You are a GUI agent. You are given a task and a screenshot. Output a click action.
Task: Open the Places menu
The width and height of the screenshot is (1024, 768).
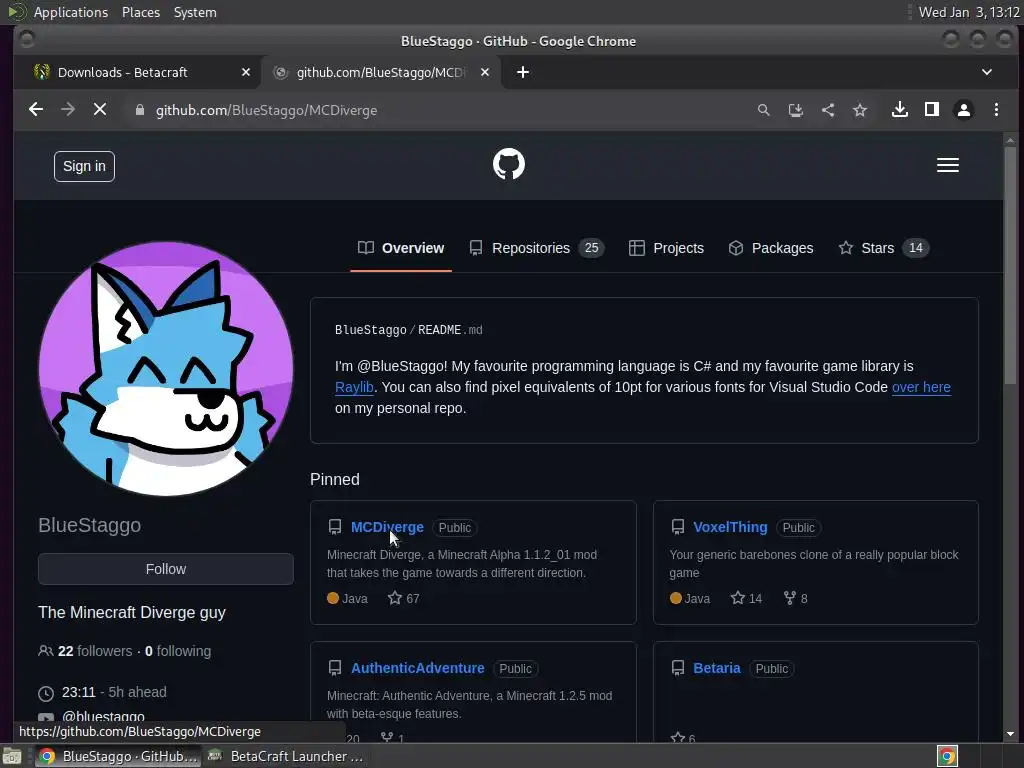[x=140, y=12]
